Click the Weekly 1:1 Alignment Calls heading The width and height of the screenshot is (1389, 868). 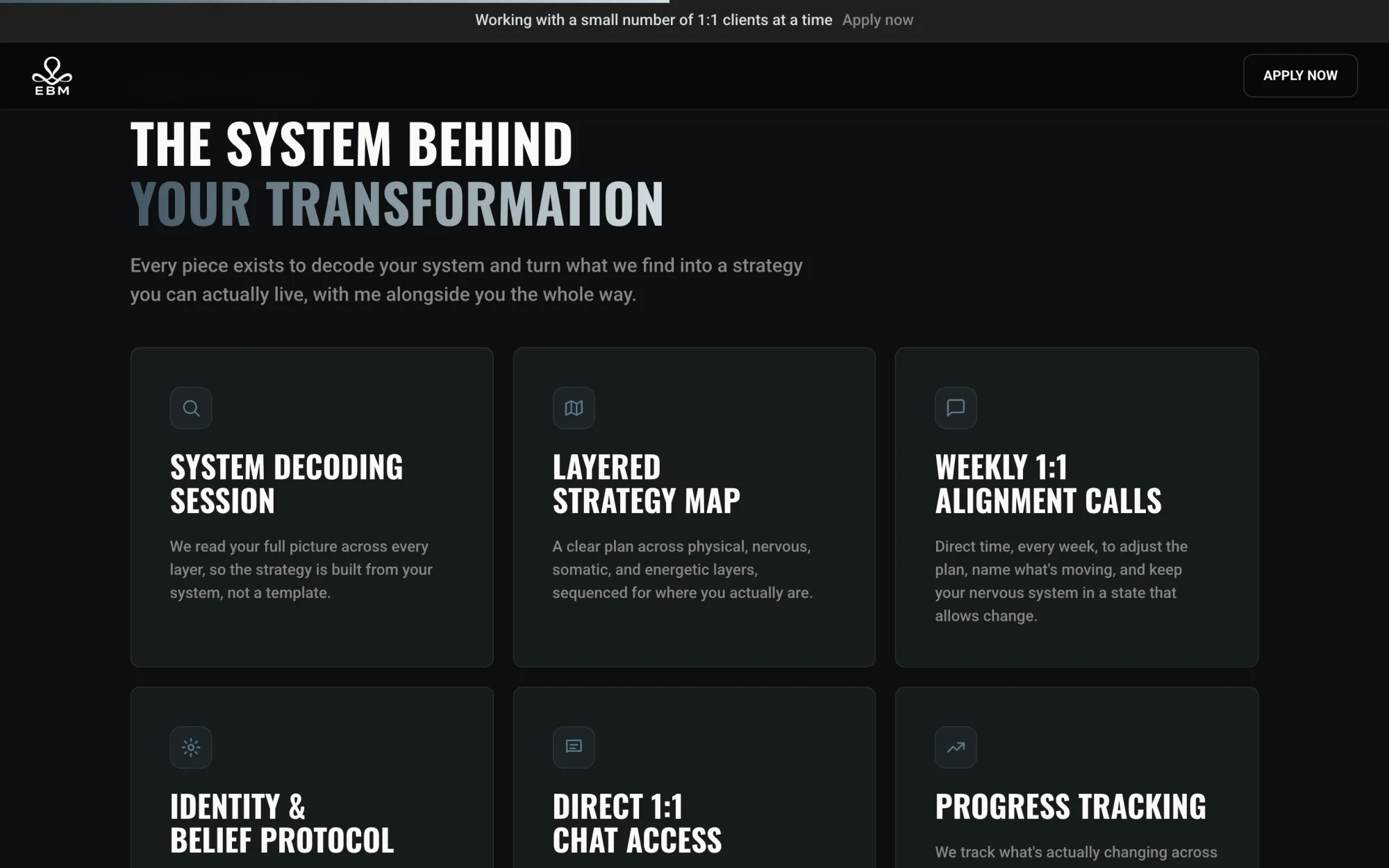(1048, 484)
